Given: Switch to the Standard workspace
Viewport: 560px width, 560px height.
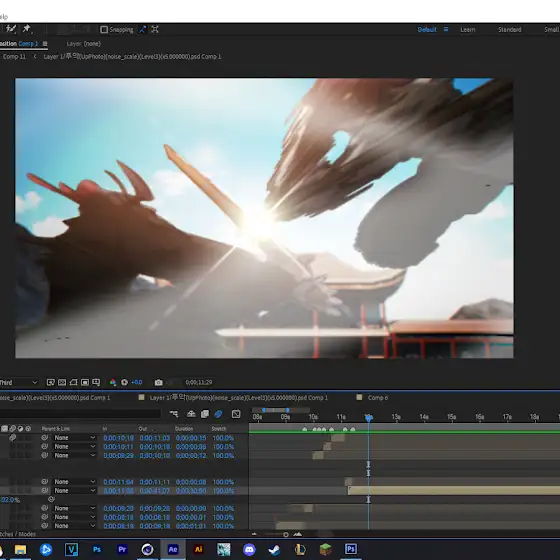Looking at the screenshot, I should pos(509,30).
